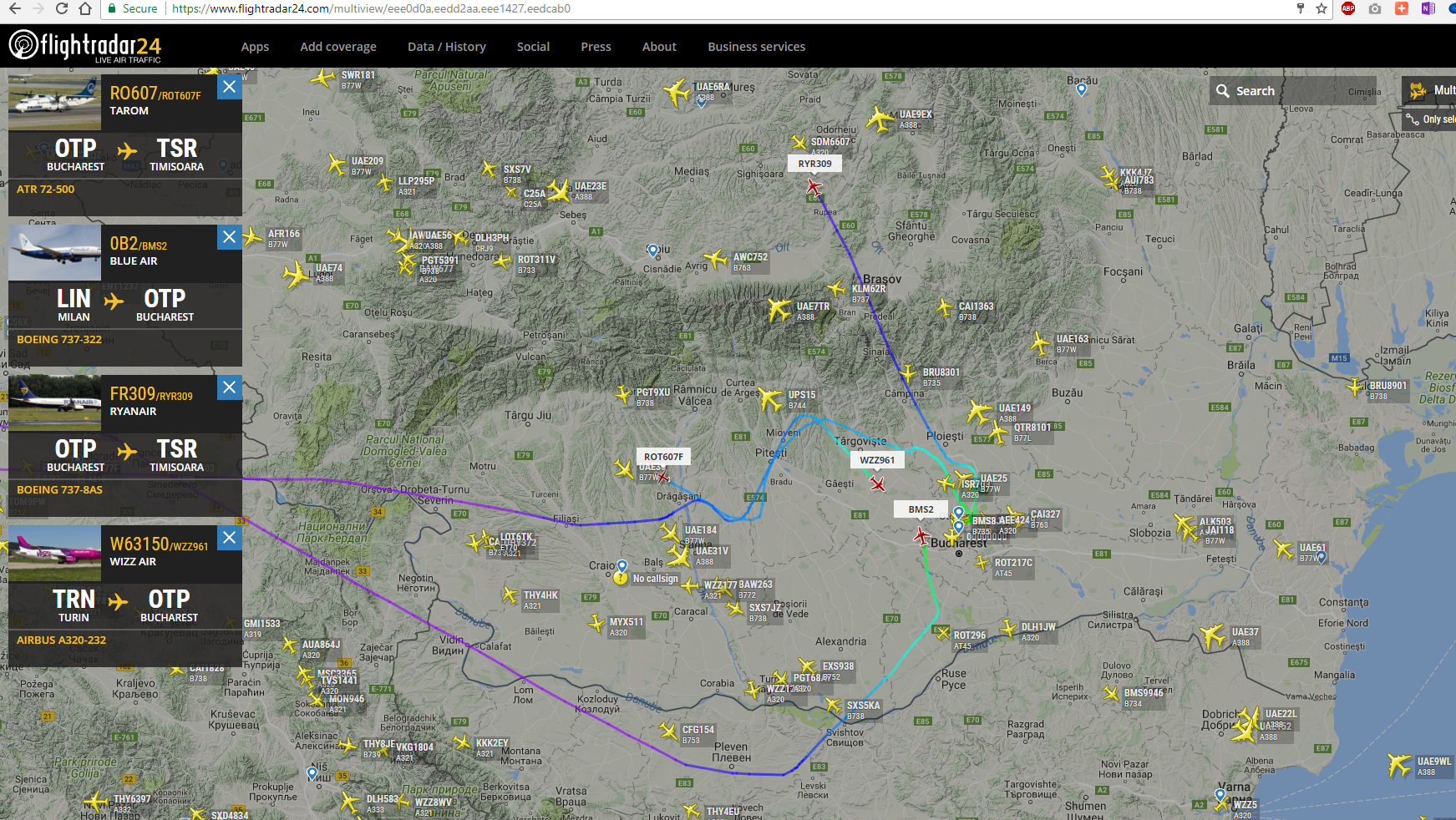Screen dimensions: 1456x820
Task: Select the THY4HK aircraft icon
Action: [510, 595]
